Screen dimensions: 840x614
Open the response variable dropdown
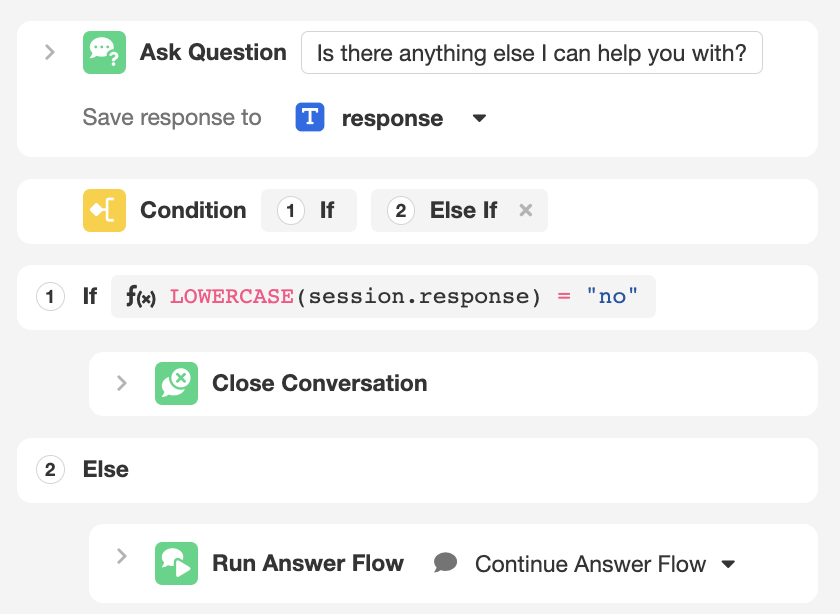[479, 118]
